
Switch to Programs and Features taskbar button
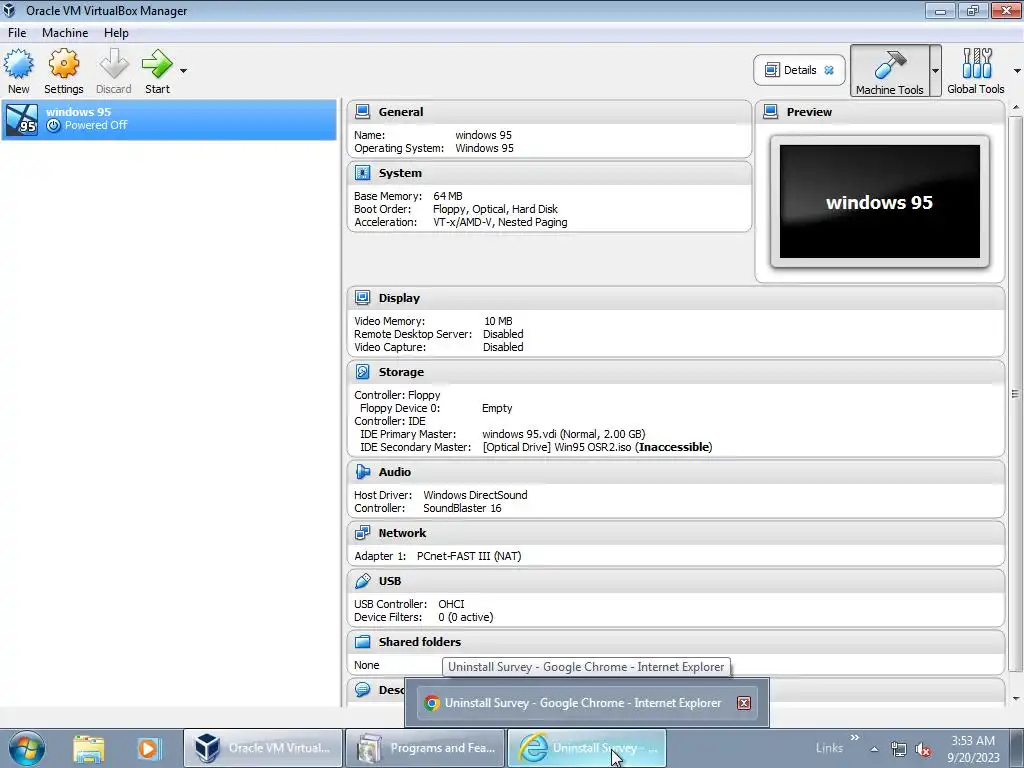coord(425,748)
